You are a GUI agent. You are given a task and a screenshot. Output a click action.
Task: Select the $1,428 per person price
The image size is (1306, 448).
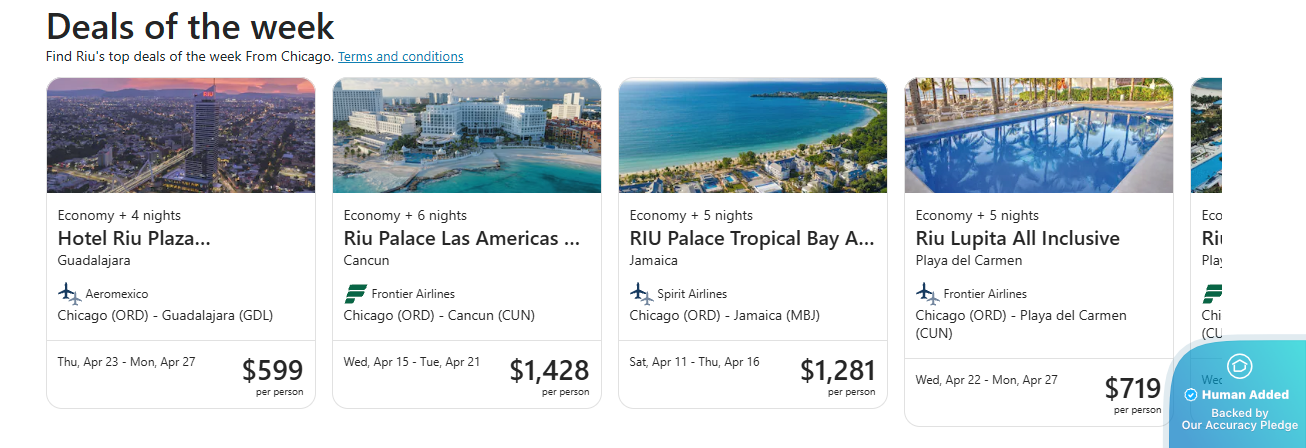(x=549, y=371)
